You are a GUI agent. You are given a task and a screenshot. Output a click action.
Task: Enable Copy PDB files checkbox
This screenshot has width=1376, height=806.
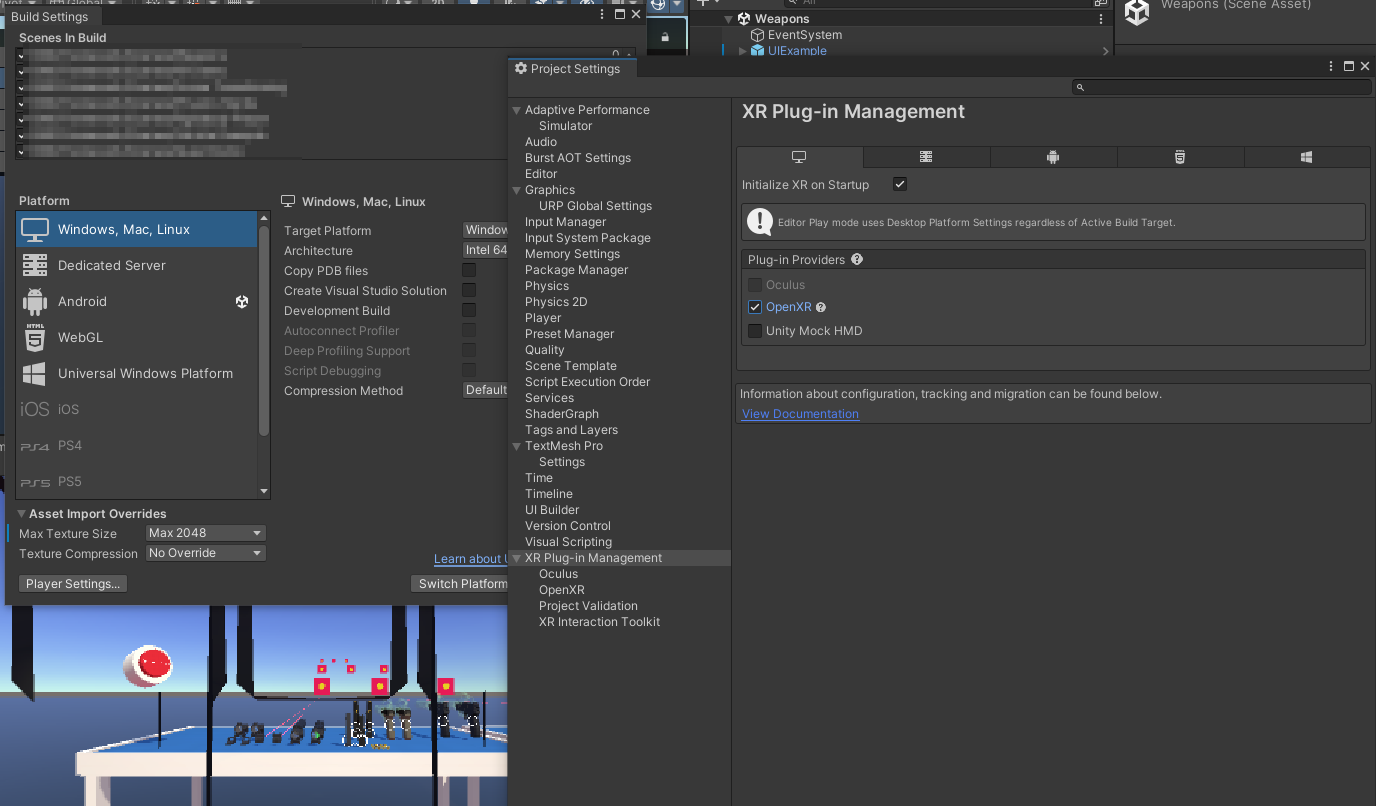click(469, 271)
